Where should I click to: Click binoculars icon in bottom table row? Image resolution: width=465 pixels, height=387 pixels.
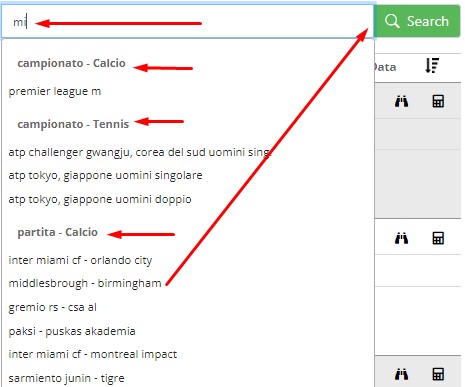pyautogui.click(x=401, y=374)
